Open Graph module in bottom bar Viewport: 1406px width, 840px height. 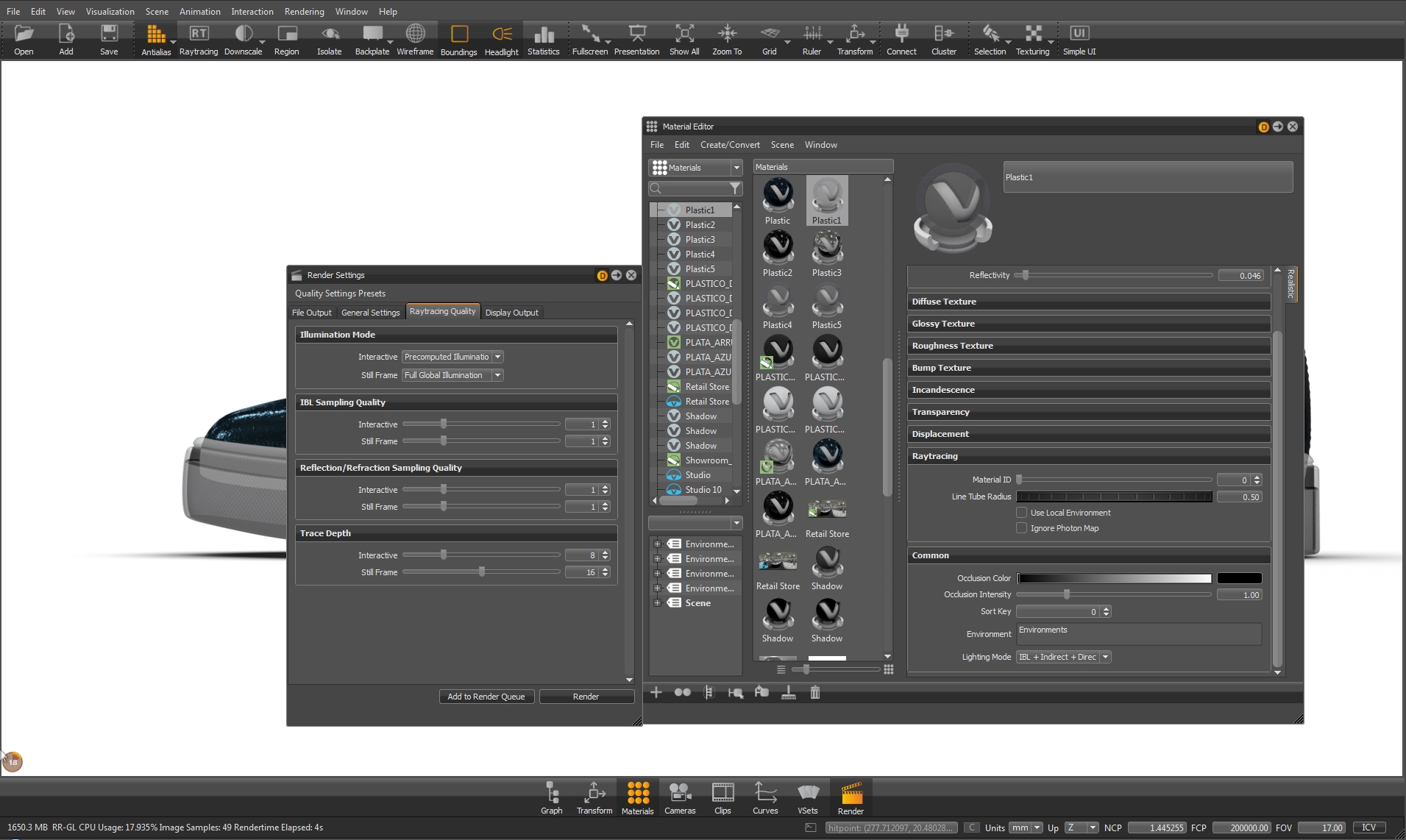click(552, 798)
